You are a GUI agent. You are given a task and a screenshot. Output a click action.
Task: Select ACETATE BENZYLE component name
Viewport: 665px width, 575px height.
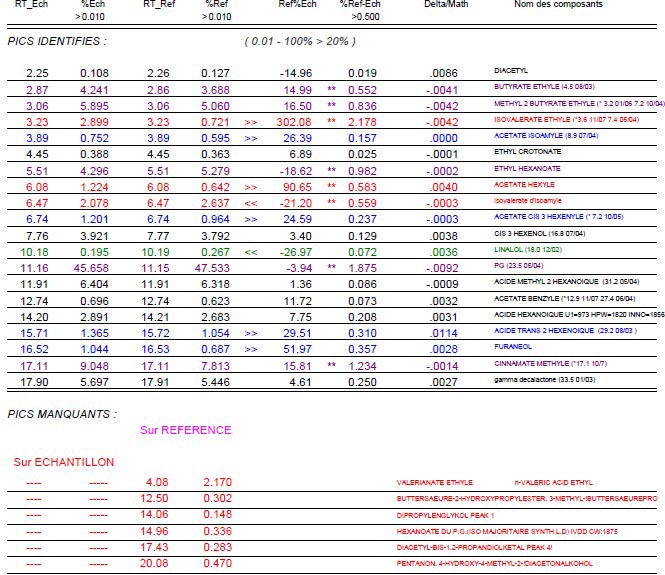(564, 299)
